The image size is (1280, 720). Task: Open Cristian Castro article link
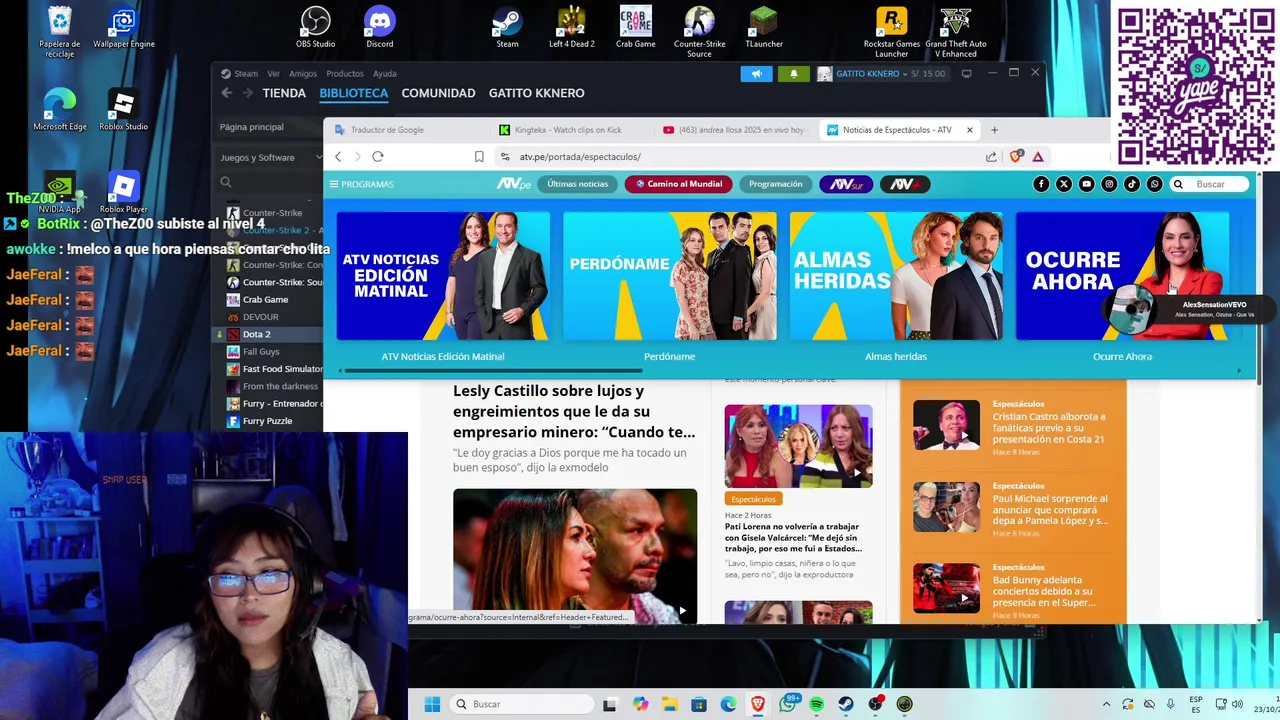click(1049, 428)
